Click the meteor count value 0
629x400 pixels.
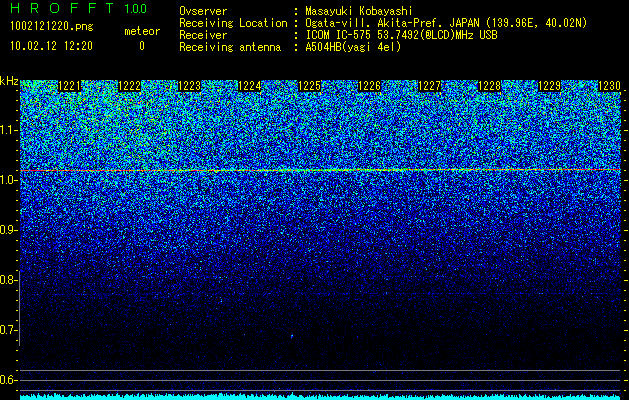142,46
